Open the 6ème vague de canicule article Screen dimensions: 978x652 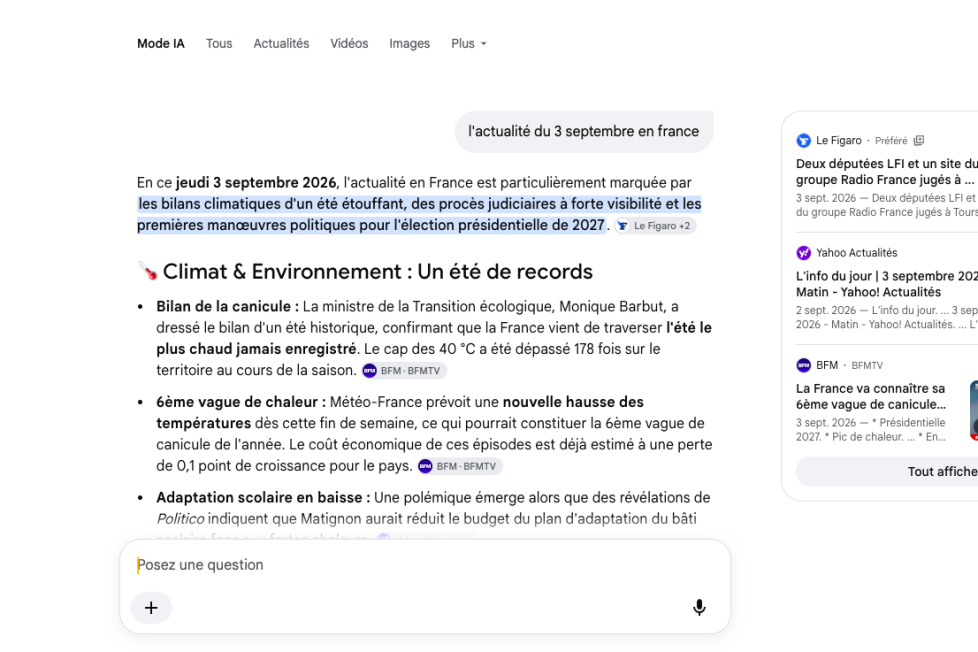tap(871, 396)
